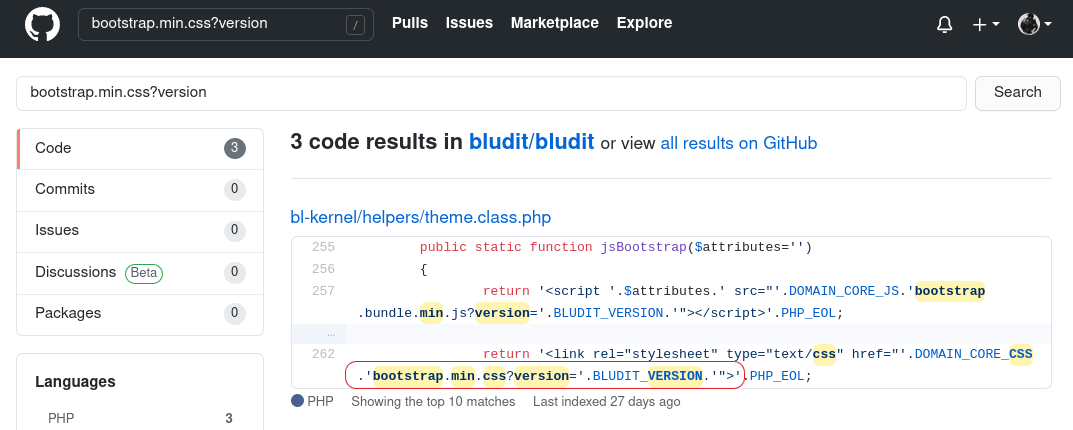The width and height of the screenshot is (1073, 430).
Task: Click the slash shortcut key icon
Action: point(355,25)
